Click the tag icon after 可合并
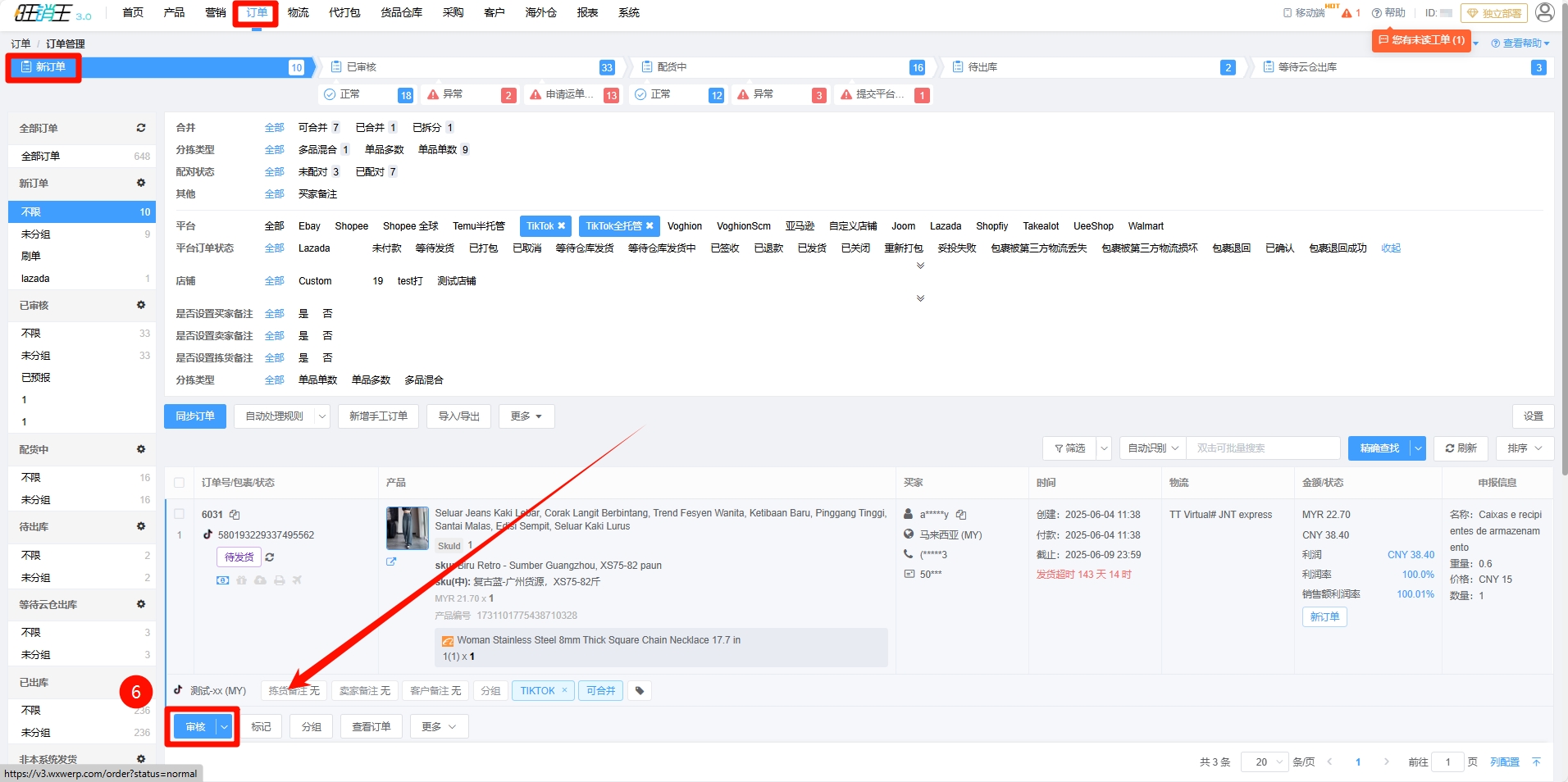The height and width of the screenshot is (782, 1568). (640, 691)
